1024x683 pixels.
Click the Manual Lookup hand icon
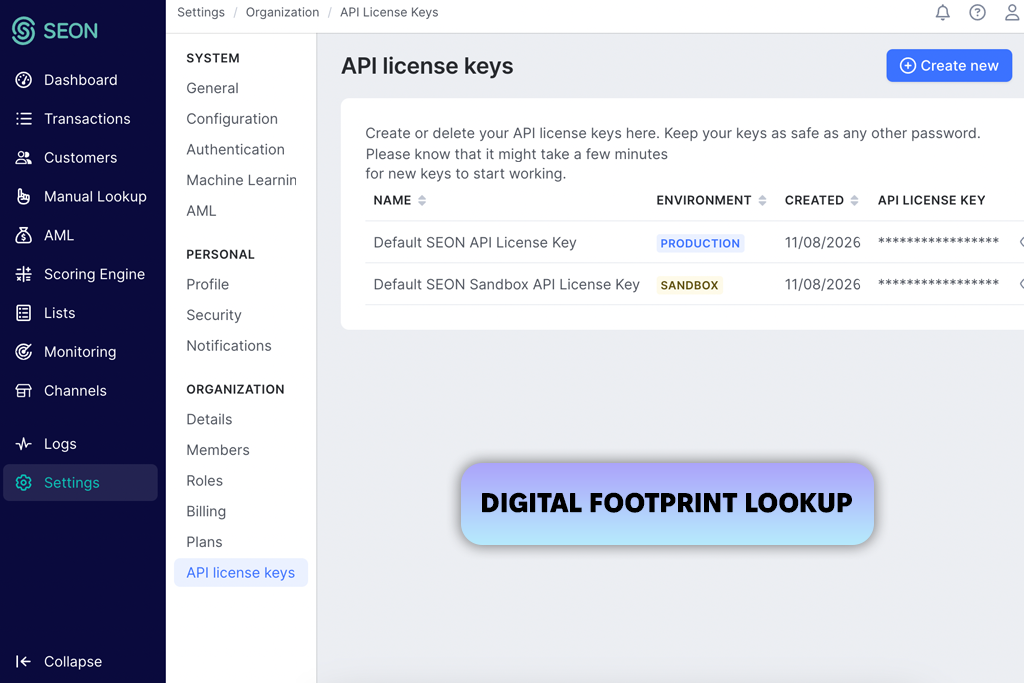click(x=24, y=197)
